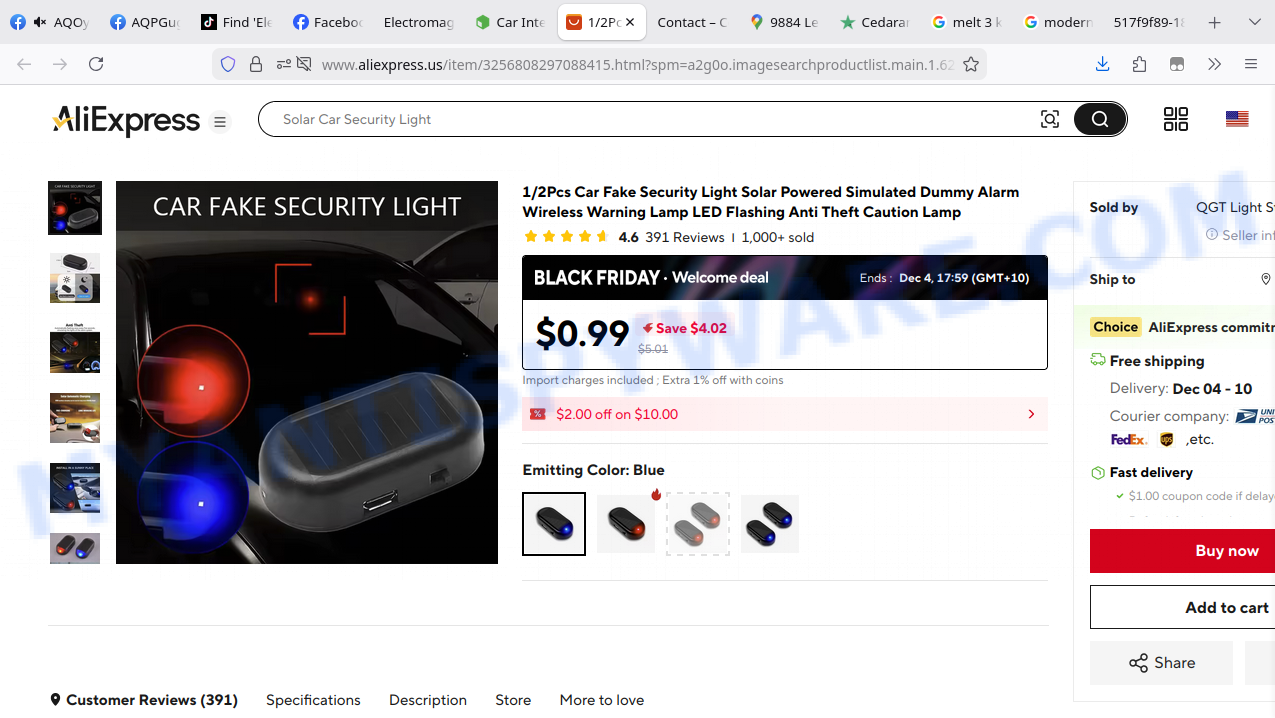This screenshot has width=1275, height=718.
Task: Open the Firefox downloads icon
Action: 1102,64
